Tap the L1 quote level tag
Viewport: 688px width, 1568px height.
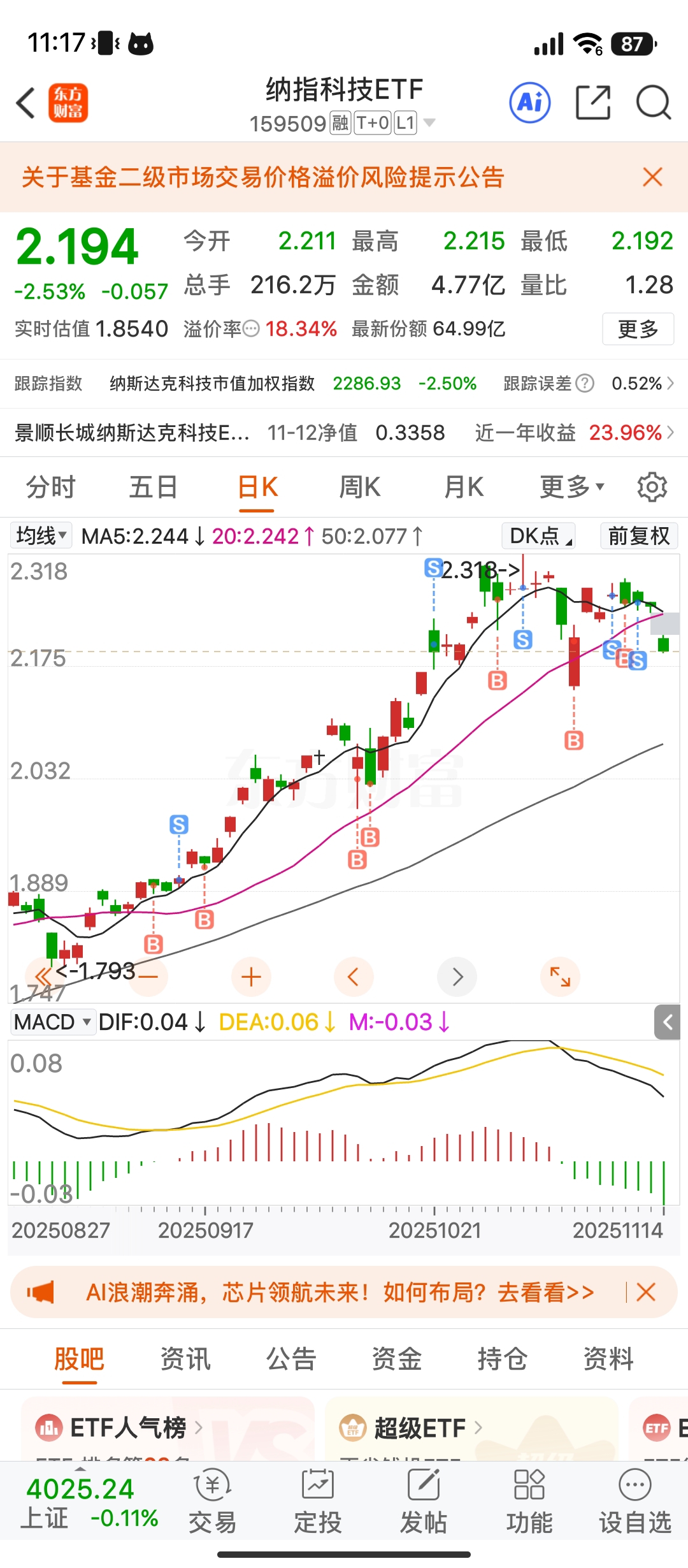tap(406, 123)
